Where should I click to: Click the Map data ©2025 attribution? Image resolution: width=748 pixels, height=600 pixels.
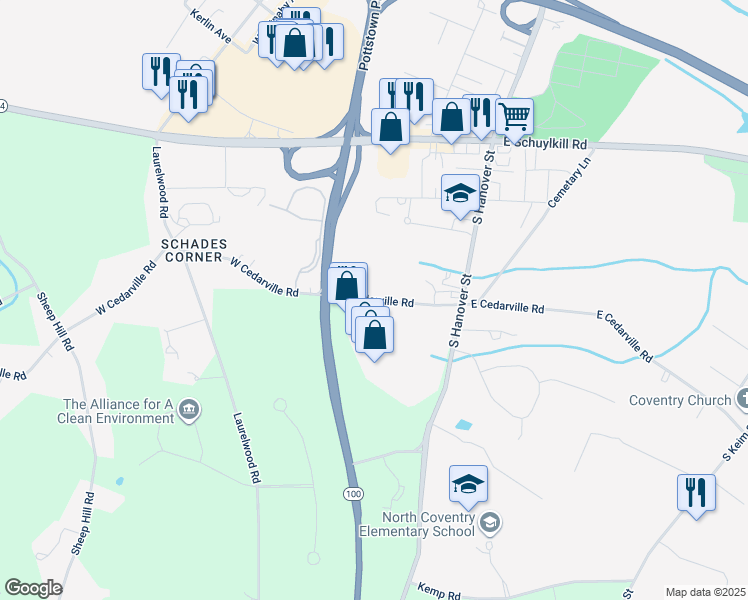705,592
